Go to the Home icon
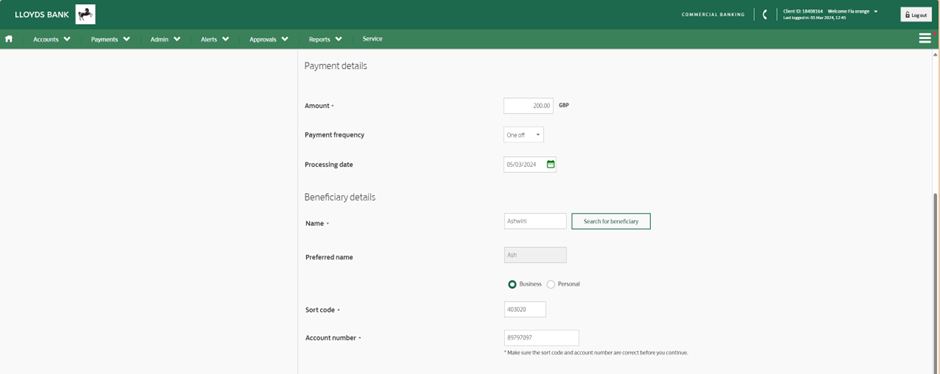The height and width of the screenshot is (374, 940). click(x=9, y=39)
